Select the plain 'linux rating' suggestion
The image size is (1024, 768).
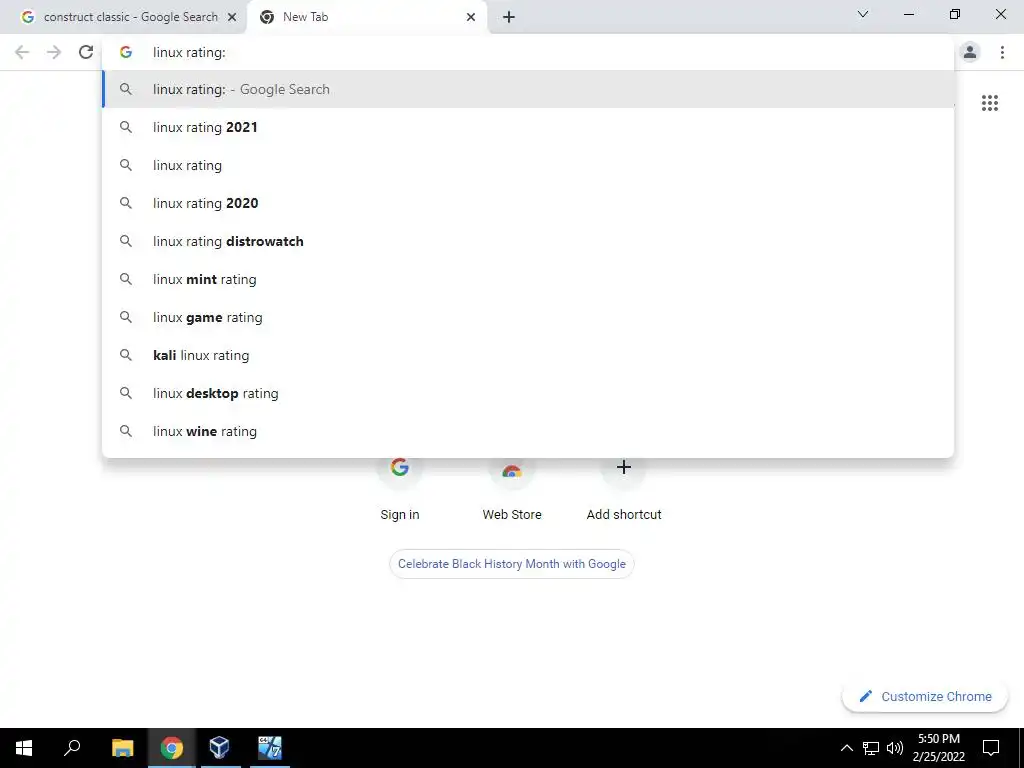(x=528, y=165)
